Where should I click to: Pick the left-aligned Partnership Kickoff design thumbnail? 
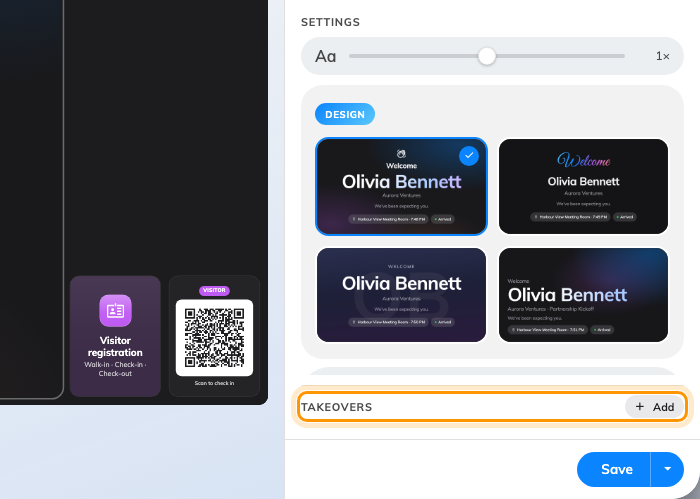[583, 295]
